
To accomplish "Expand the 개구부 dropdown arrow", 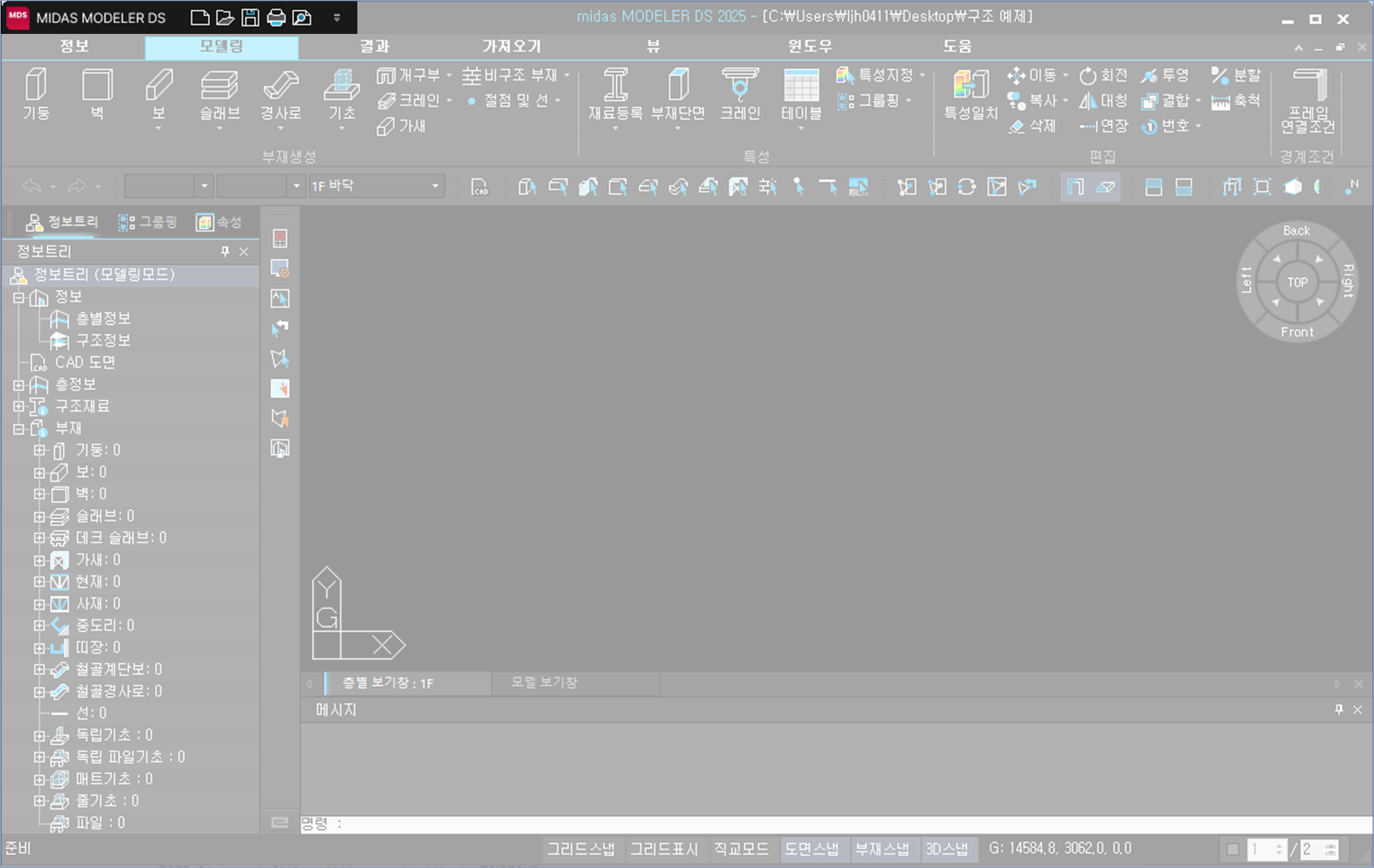I will tap(449, 75).
